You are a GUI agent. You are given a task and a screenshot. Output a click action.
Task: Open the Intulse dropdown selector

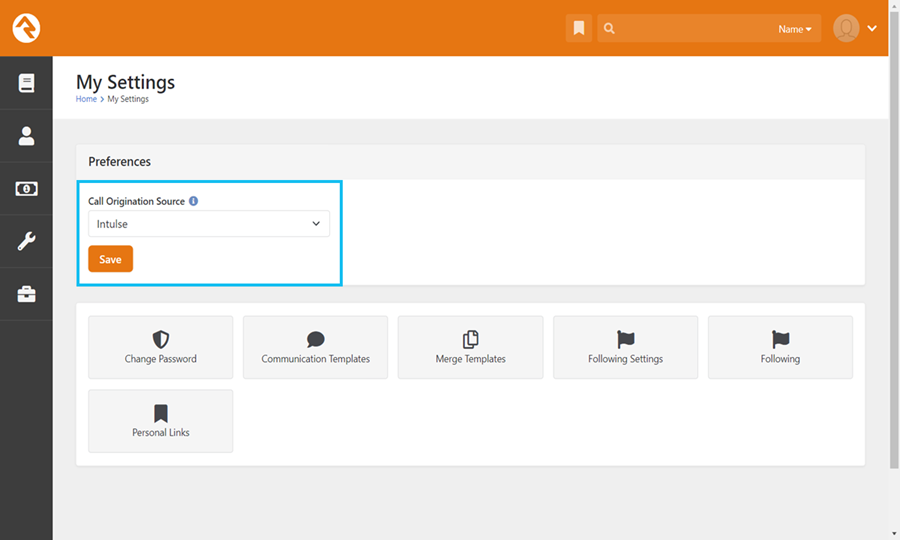click(209, 224)
